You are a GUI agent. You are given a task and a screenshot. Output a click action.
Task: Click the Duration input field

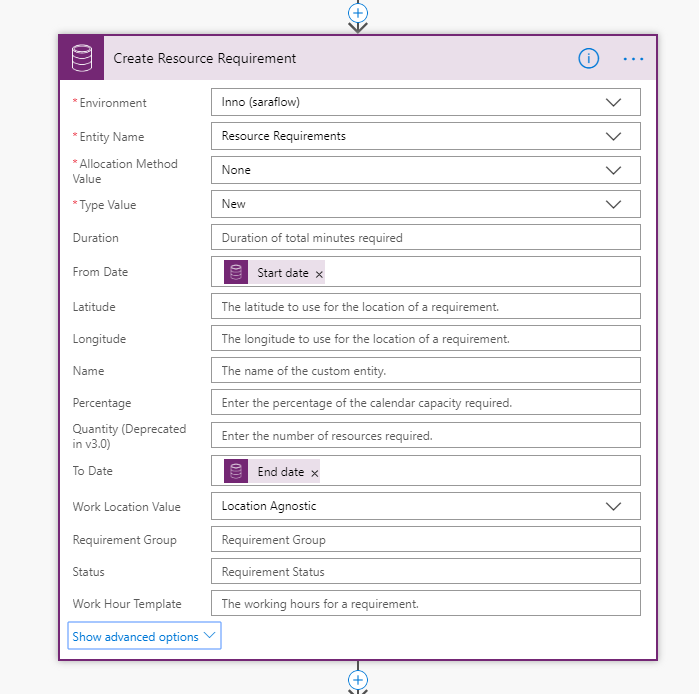pos(425,238)
